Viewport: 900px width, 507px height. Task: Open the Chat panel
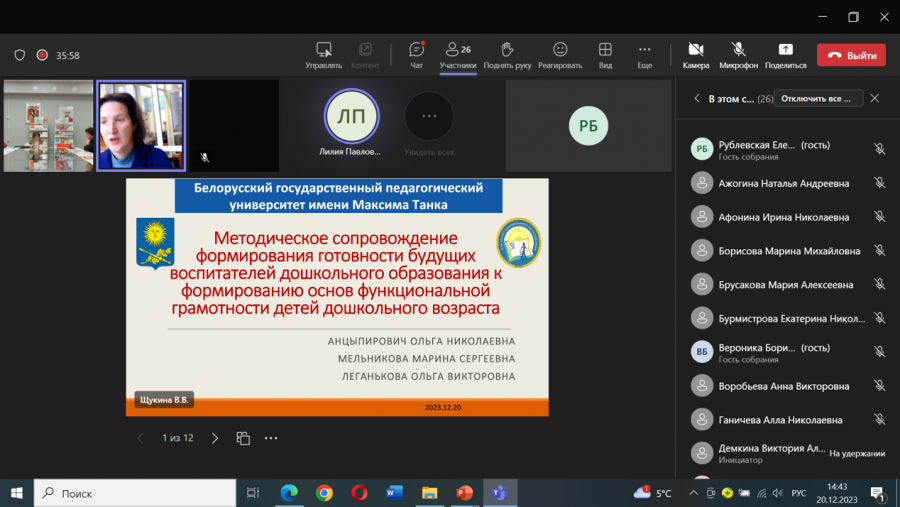tap(416, 55)
